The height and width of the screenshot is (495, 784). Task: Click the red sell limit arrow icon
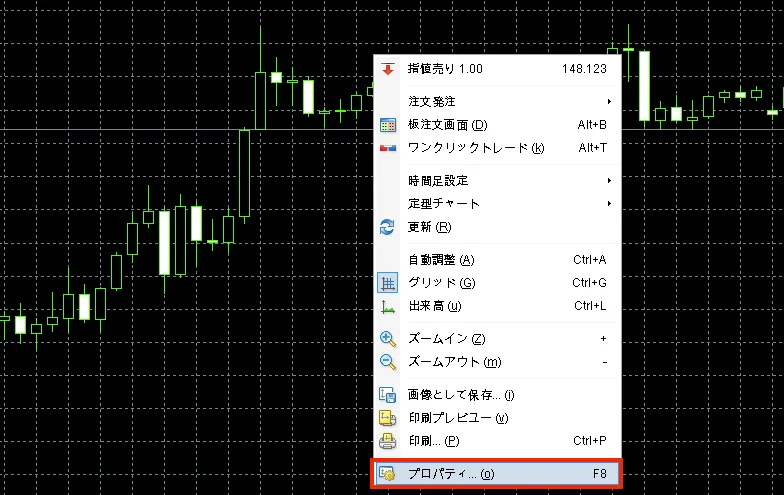point(388,69)
